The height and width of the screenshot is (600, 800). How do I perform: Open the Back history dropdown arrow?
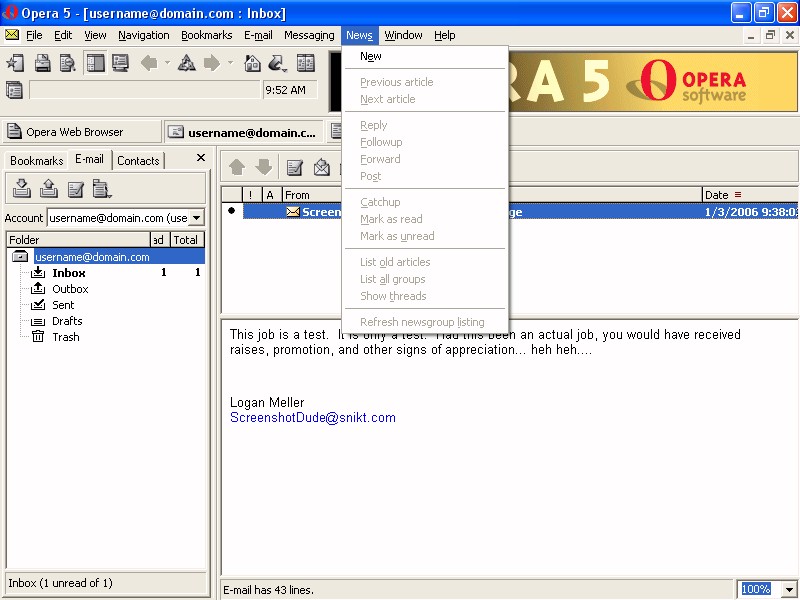167,64
